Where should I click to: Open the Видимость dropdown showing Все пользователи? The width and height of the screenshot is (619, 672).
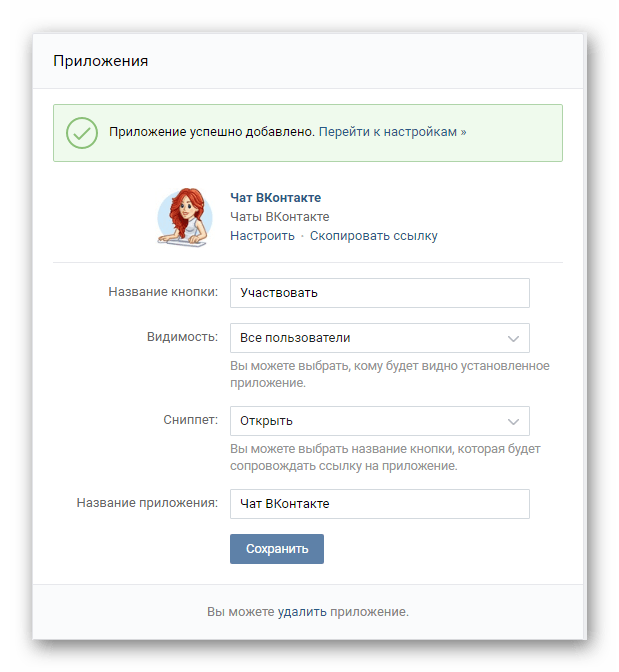point(380,338)
